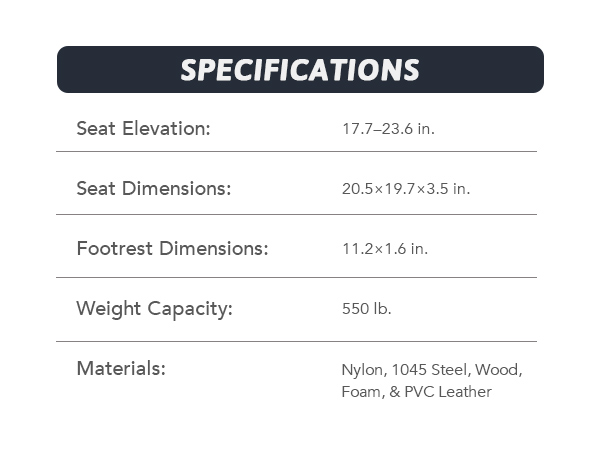Click the divider line below Seat Elevation
The image size is (600, 450).
(x=296, y=151)
